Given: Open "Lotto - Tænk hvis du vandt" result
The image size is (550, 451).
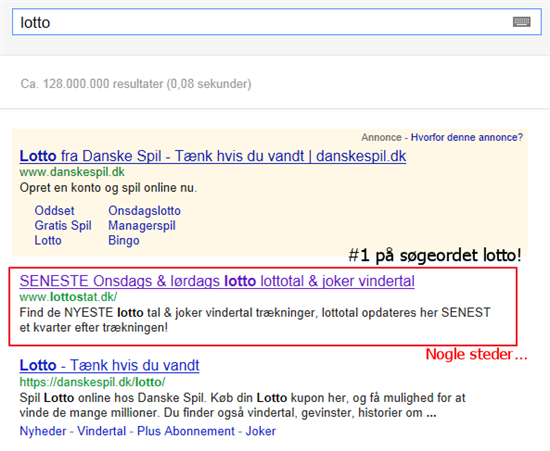Looking at the screenshot, I should tap(109, 365).
